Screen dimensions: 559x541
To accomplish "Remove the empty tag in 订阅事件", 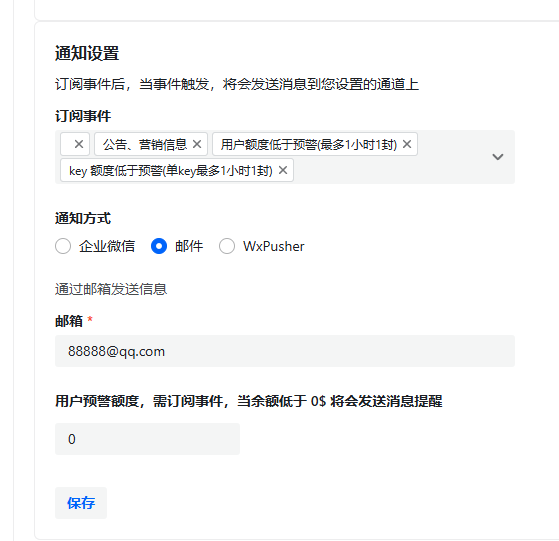I will pos(79,144).
